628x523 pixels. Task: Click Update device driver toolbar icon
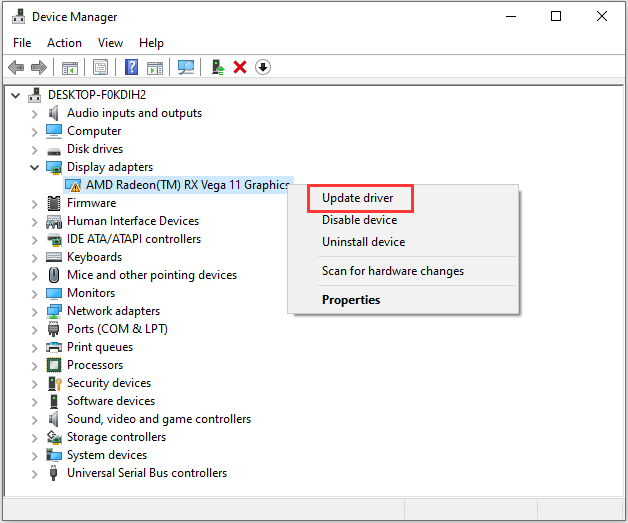click(218, 67)
